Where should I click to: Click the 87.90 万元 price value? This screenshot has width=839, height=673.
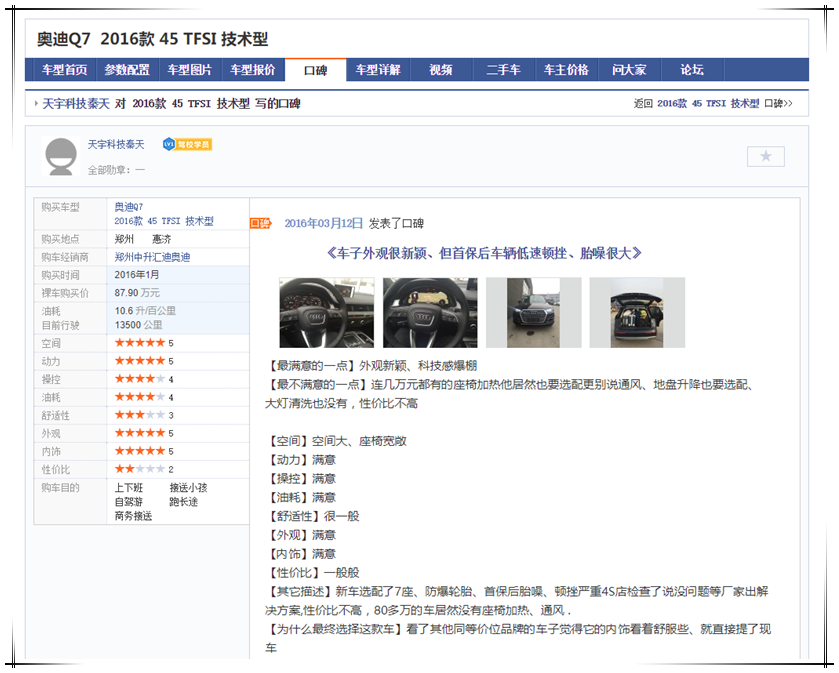click(137, 293)
